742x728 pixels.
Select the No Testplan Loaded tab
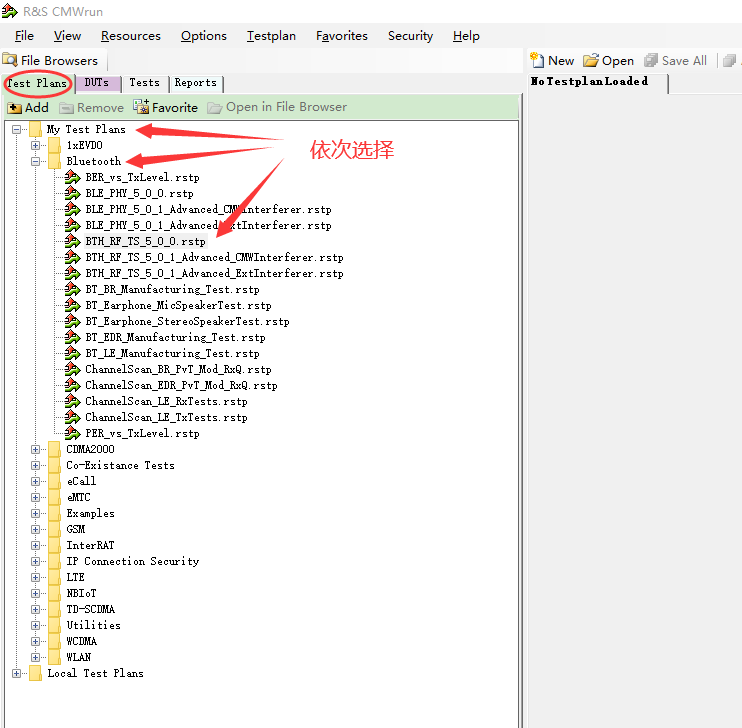[597, 82]
